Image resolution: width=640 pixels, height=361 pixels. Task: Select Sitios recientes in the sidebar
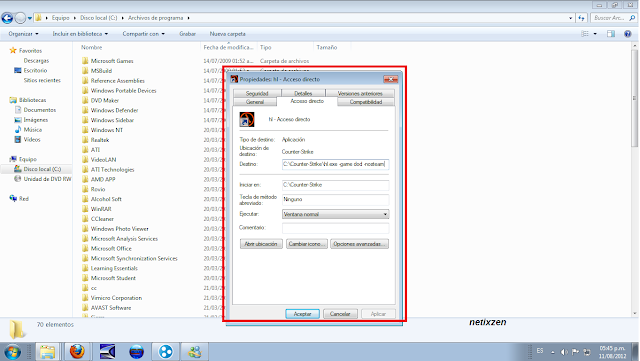coord(42,80)
